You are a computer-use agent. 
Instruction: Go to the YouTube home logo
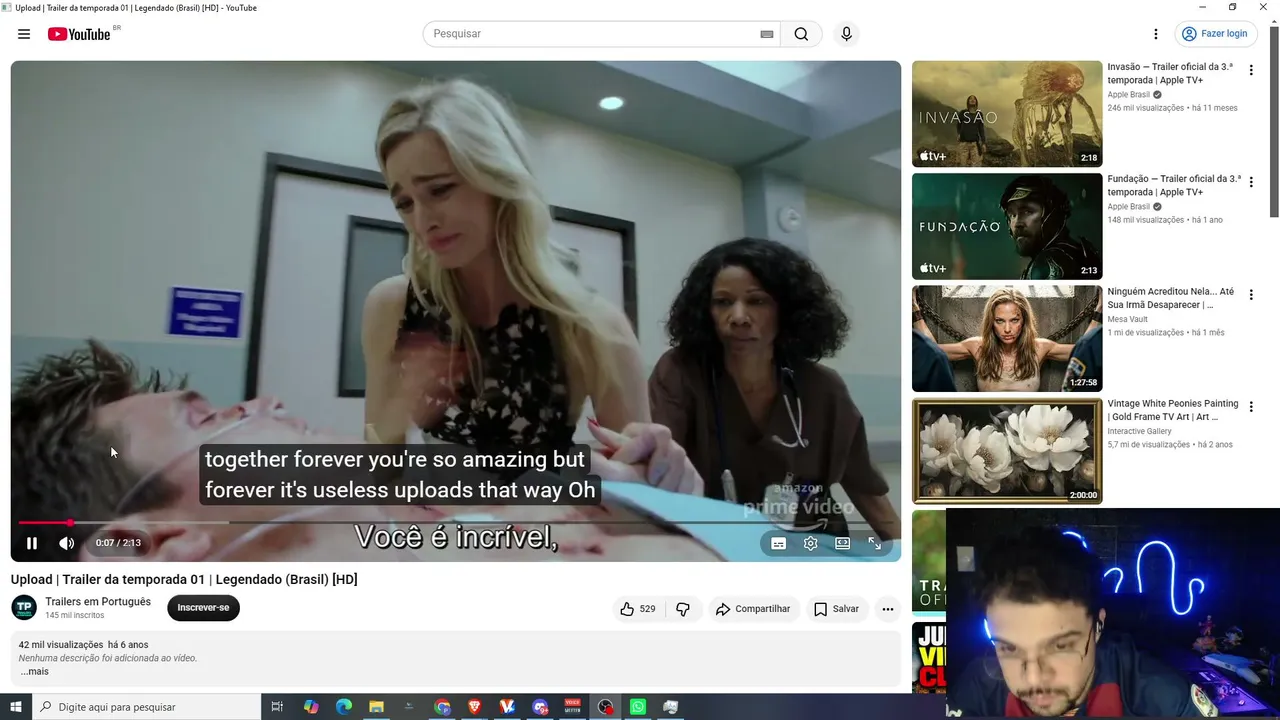[x=79, y=34]
